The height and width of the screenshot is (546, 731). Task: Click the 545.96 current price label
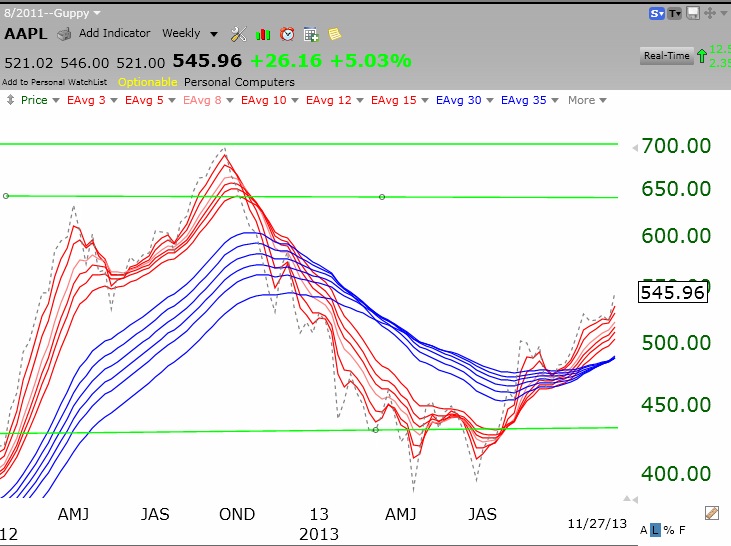(673, 292)
